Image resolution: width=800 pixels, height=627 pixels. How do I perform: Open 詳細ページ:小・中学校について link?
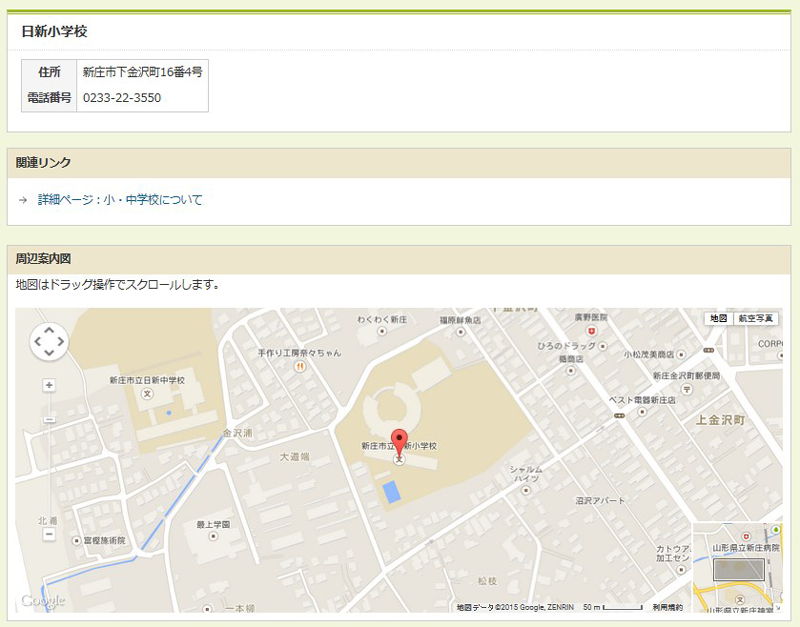120,199
